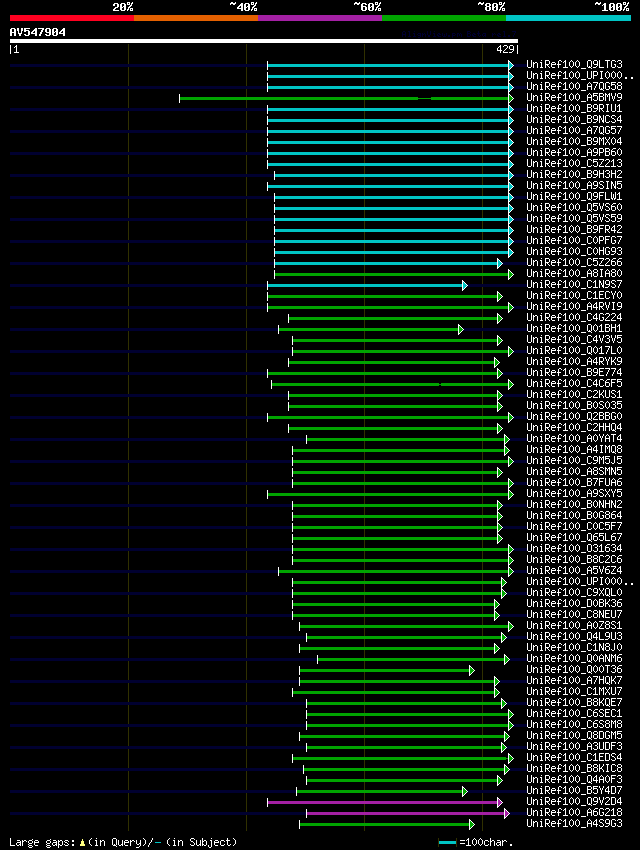Select the UniRef100_B9MX04 label
The width and height of the screenshot is (640, 850).
click(574, 141)
